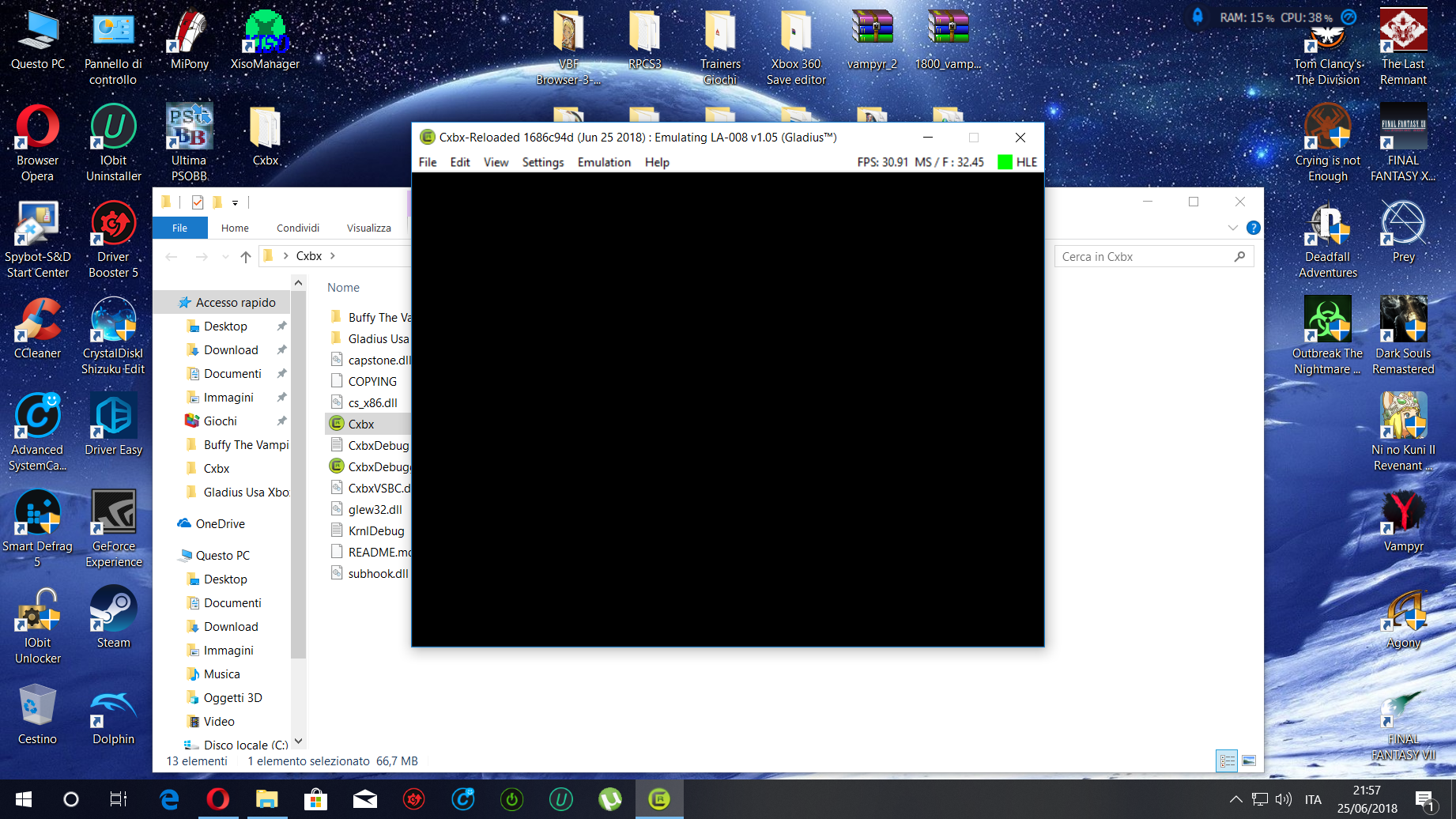Open Cxbx-Reloaded Help menu

tap(657, 162)
